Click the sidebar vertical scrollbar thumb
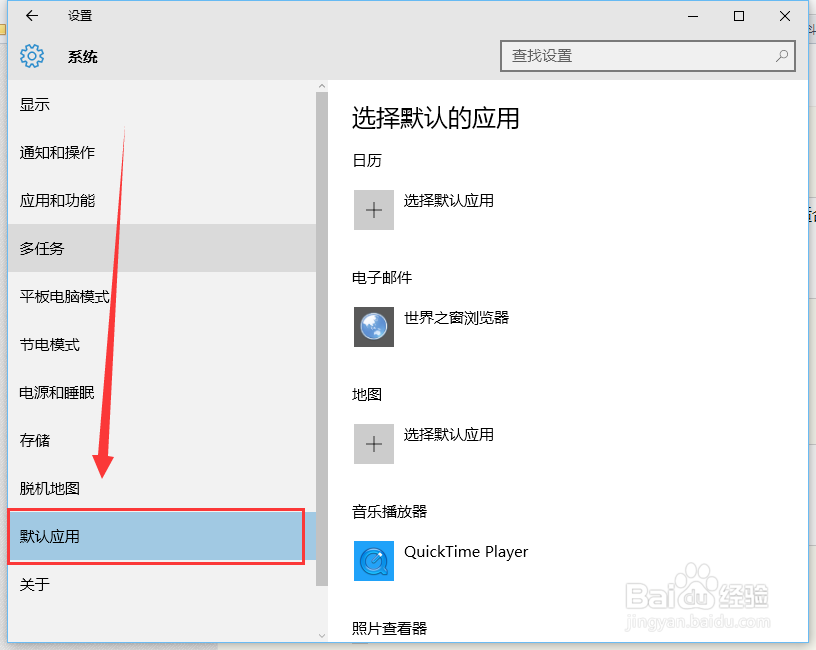The width and height of the screenshot is (816, 650). [322, 339]
